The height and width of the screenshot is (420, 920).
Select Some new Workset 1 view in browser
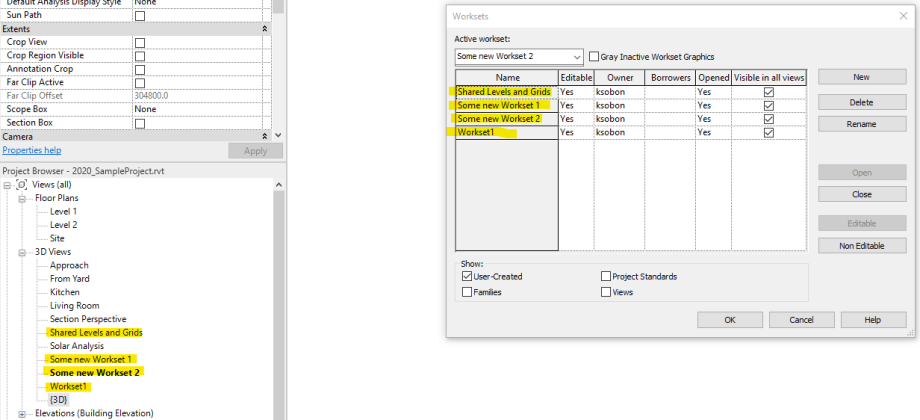91,359
